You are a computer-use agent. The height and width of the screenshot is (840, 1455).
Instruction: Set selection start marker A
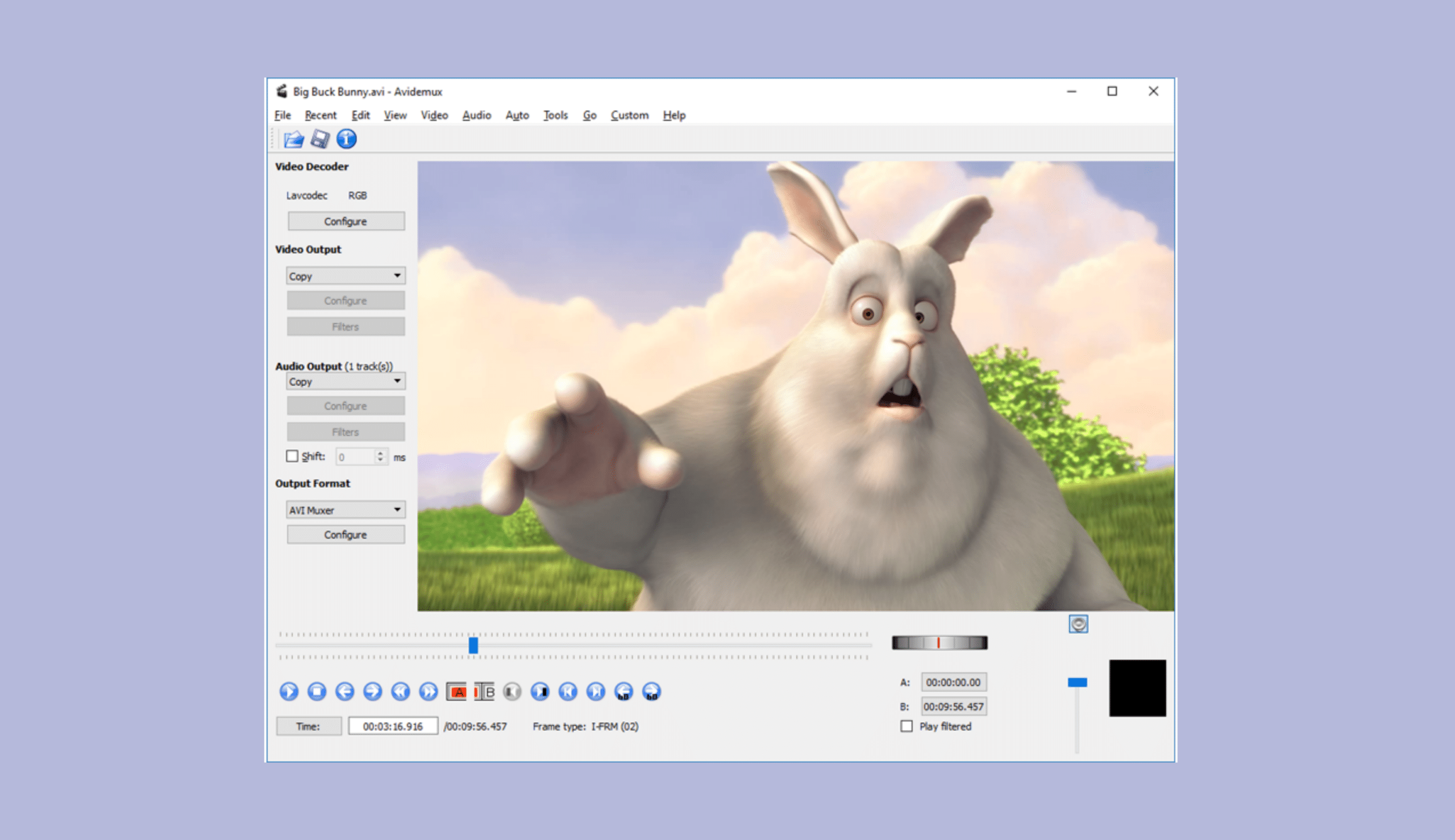[x=456, y=691]
